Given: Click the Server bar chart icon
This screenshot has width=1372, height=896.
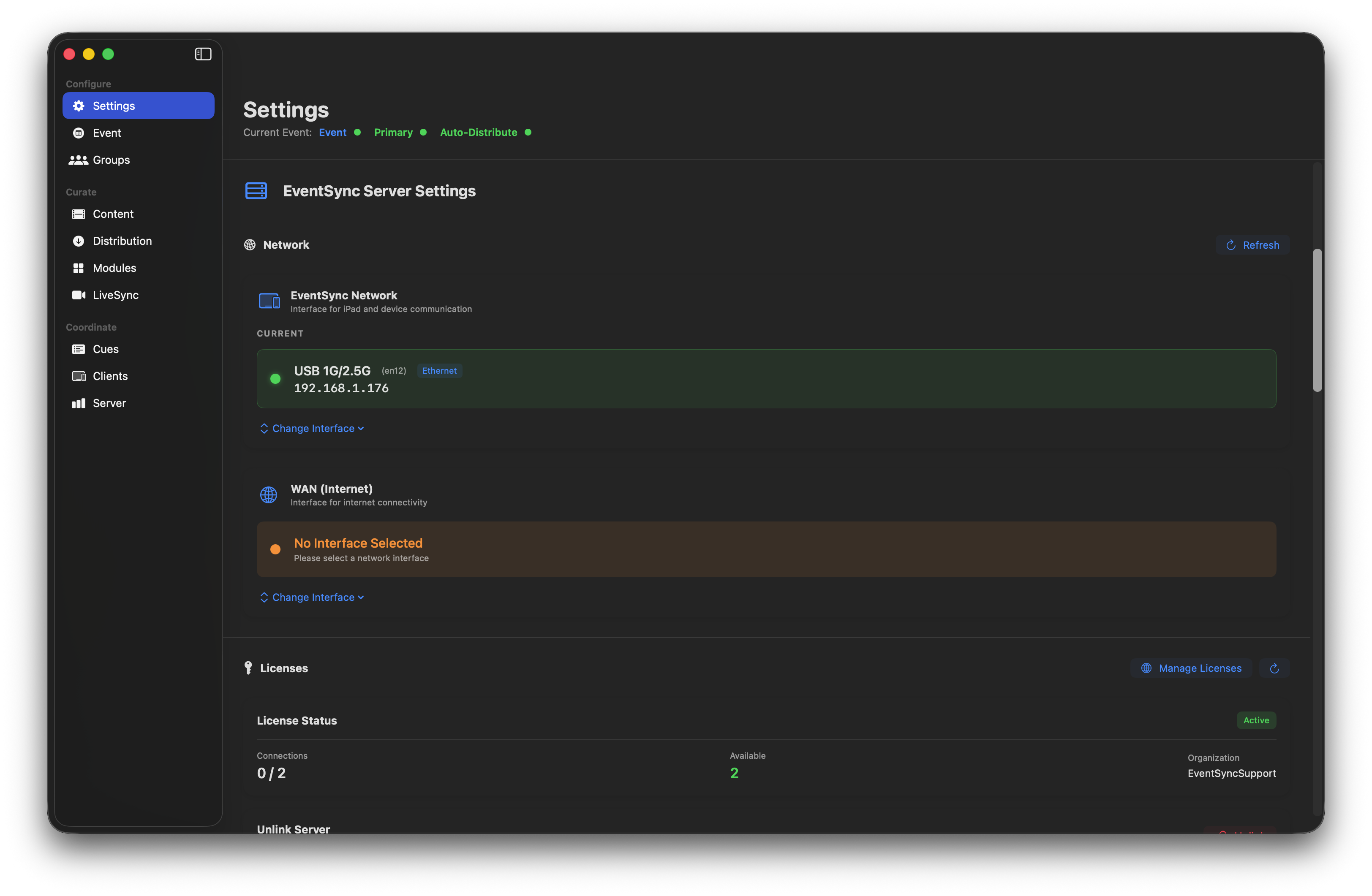Looking at the screenshot, I should pos(79,403).
